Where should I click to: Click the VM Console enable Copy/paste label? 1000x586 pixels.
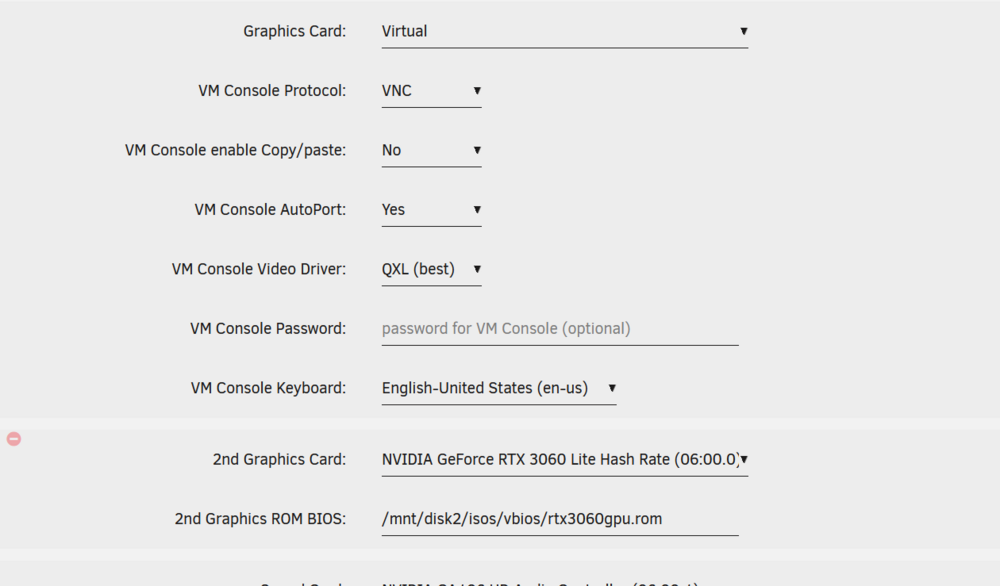click(x=235, y=150)
